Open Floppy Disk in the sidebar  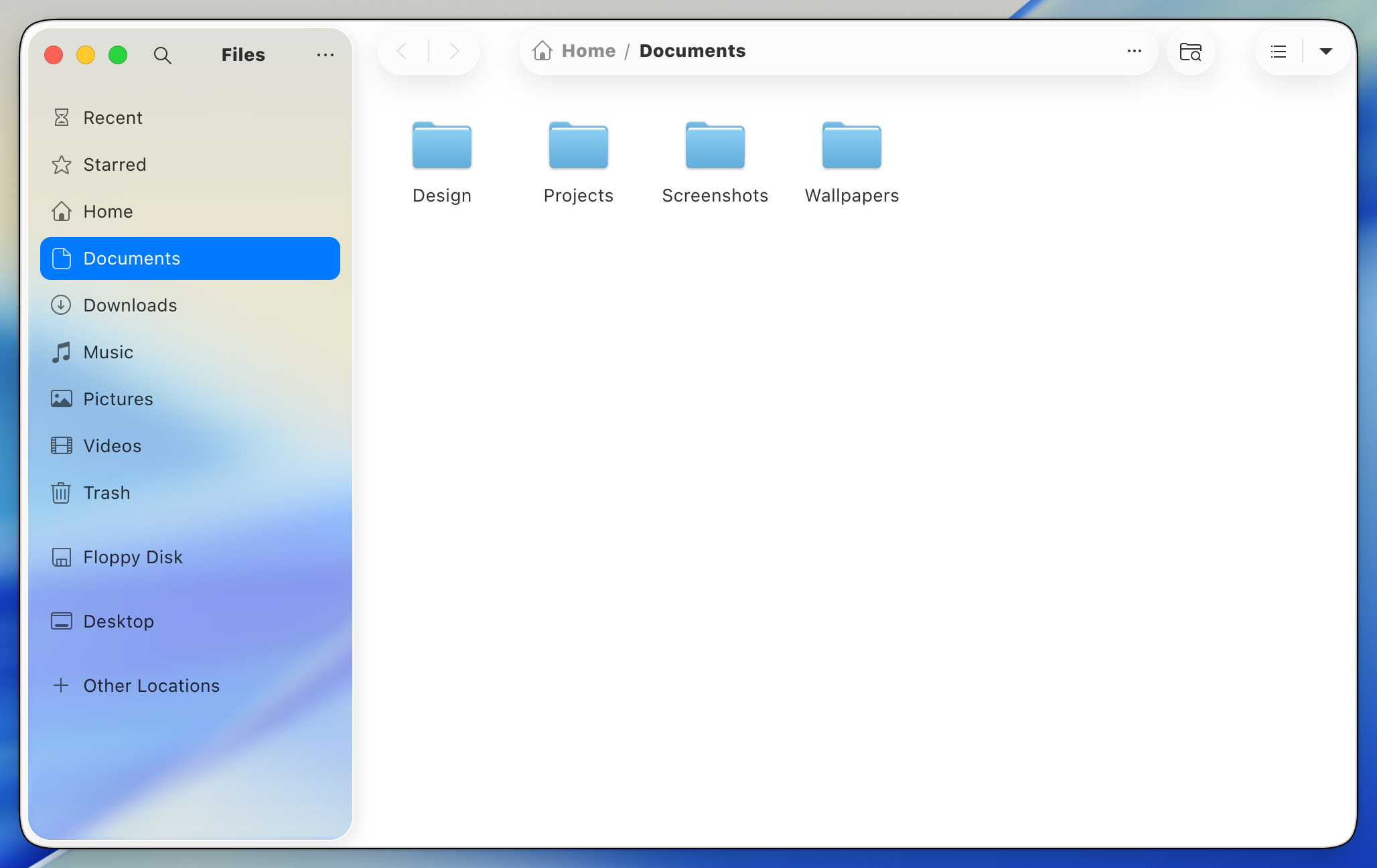190,557
